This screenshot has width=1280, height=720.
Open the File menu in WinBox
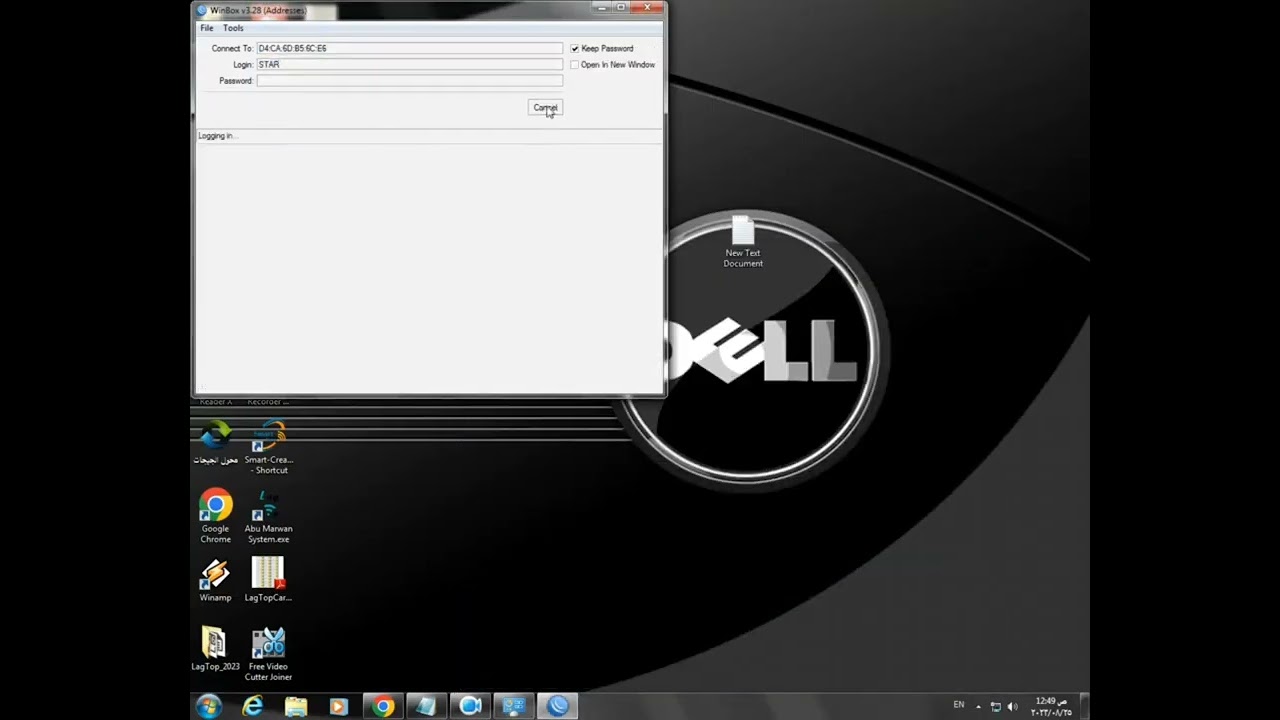207,28
